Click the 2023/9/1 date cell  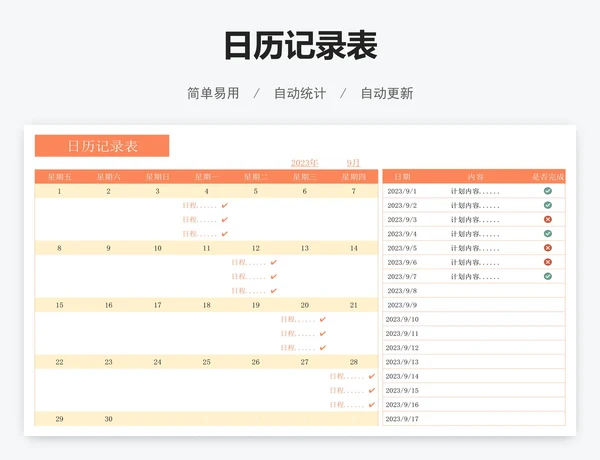(x=402, y=191)
